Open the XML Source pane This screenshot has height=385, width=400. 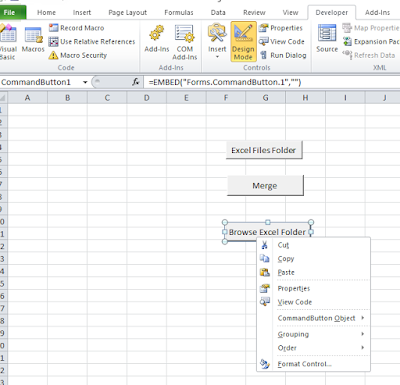(x=327, y=39)
